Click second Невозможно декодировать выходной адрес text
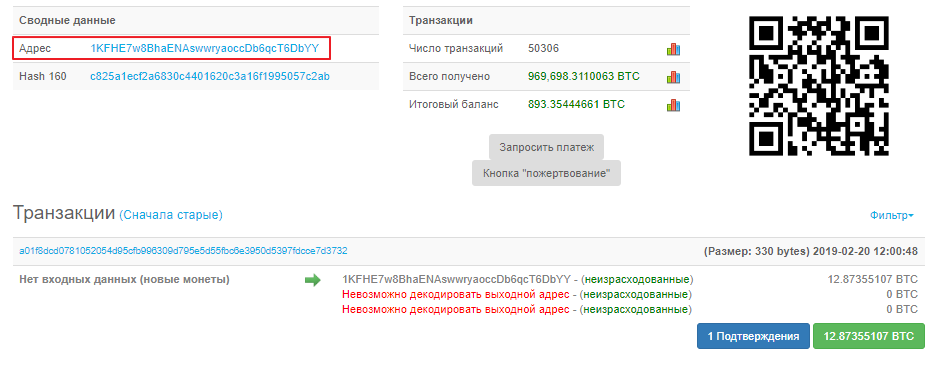 [x=455, y=310]
